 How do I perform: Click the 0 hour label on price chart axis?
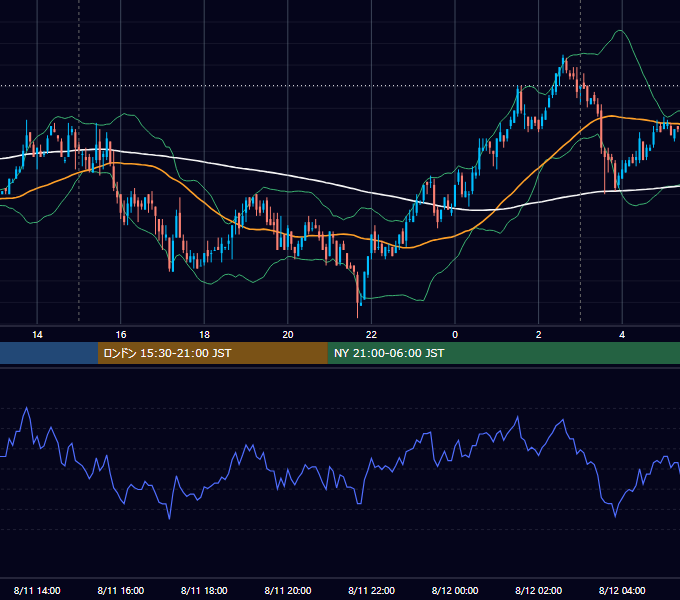(x=455, y=335)
